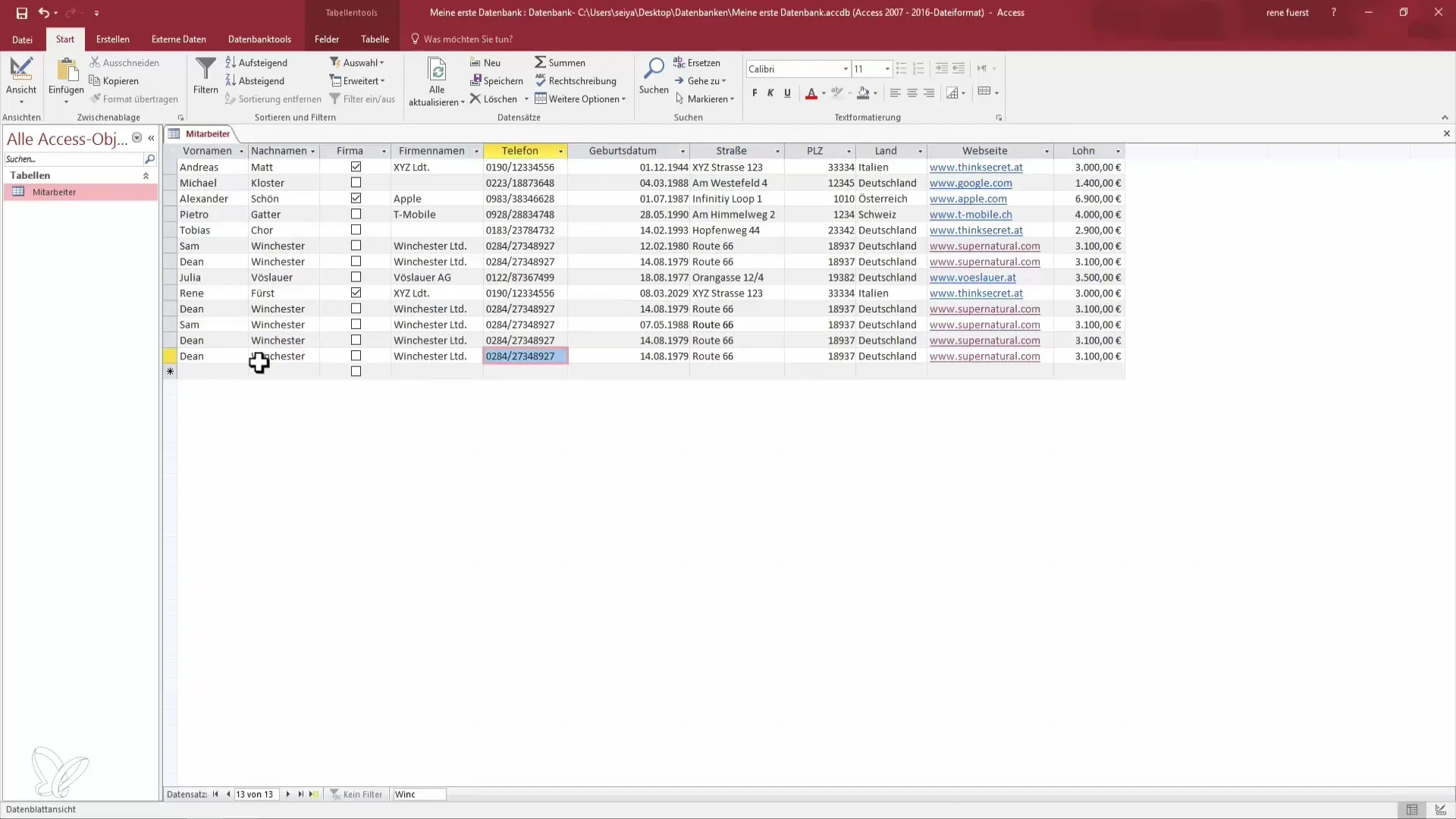Check Firma checkbox for Pietro Gatter
The image size is (1456, 819).
356,214
